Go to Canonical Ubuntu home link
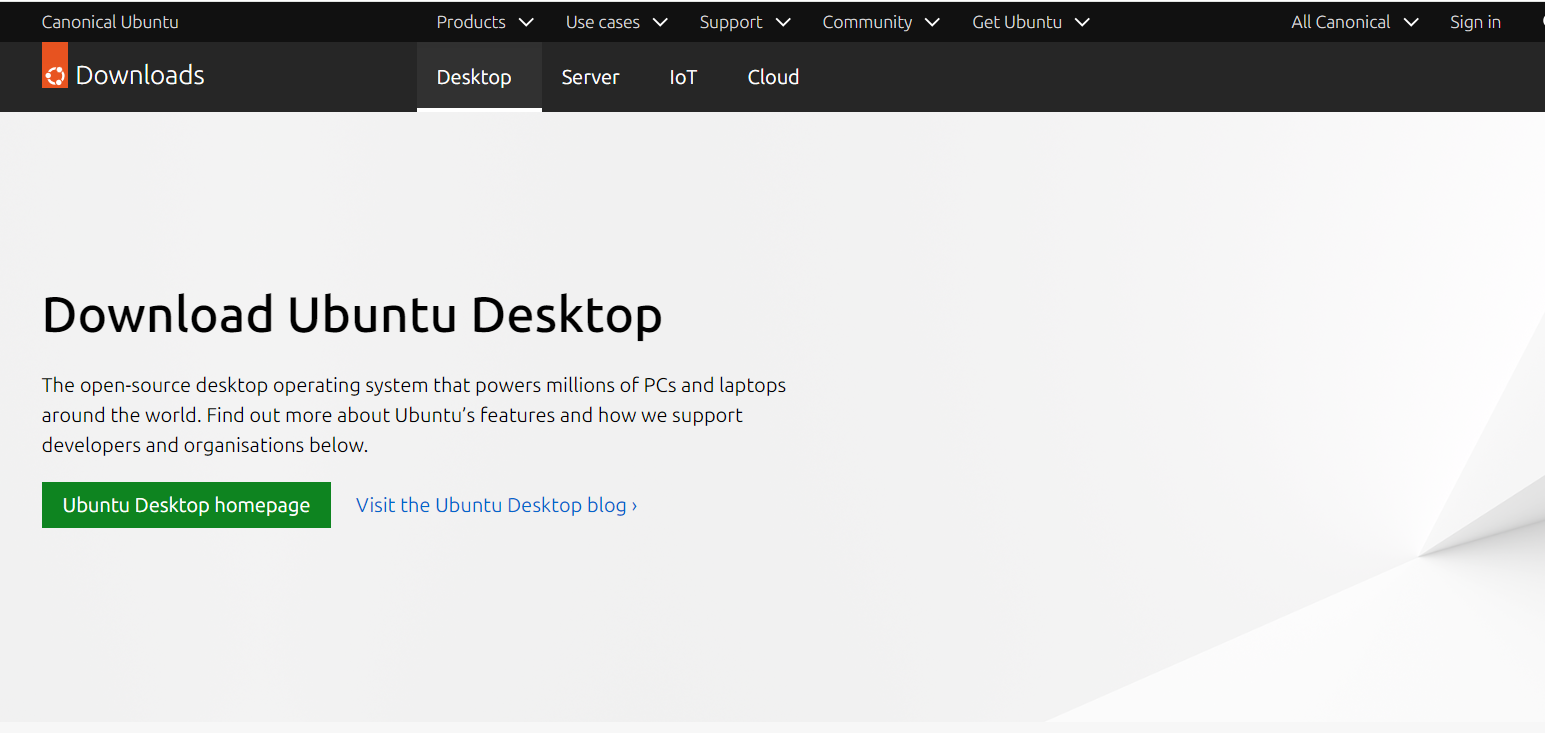Image resolution: width=1545 pixels, height=733 pixels. pyautogui.click(x=110, y=22)
